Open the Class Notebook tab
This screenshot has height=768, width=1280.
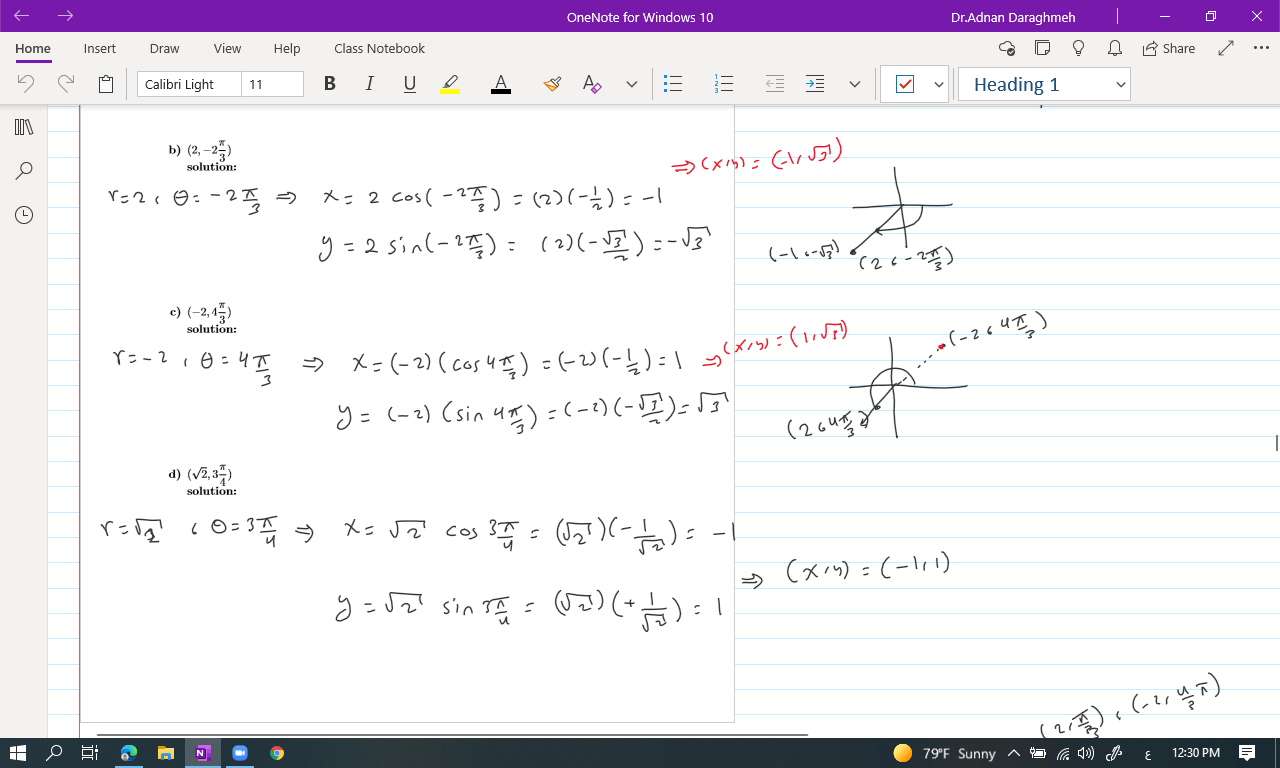click(380, 48)
